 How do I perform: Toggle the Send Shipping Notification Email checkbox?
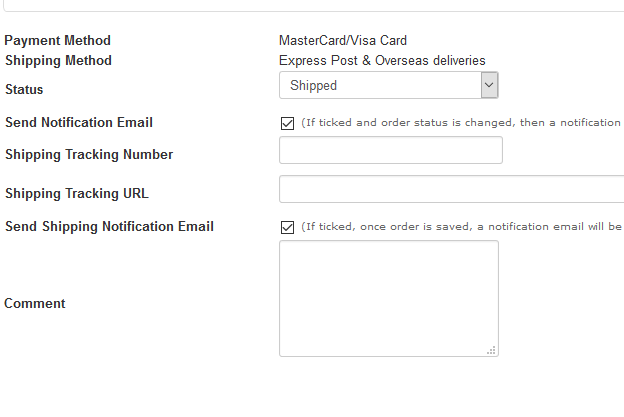(x=287, y=227)
